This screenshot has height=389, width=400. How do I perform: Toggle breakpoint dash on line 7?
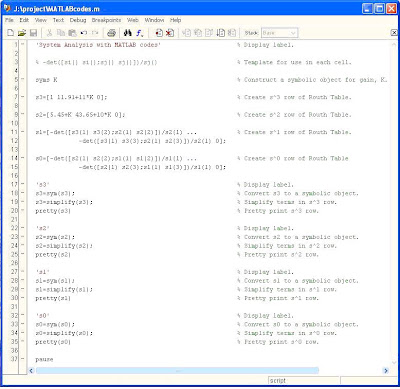[23, 97]
